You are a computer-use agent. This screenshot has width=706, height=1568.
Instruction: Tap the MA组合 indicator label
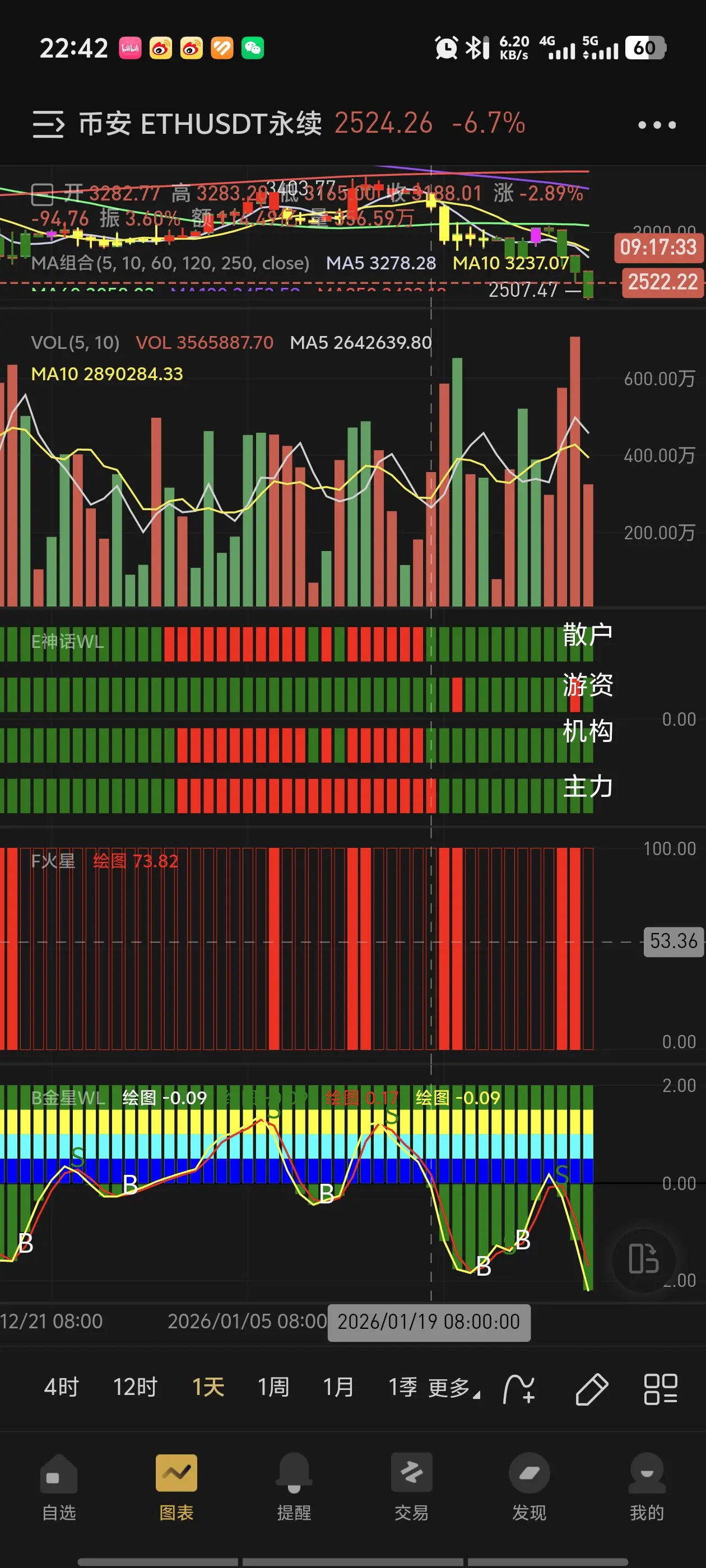[170, 263]
